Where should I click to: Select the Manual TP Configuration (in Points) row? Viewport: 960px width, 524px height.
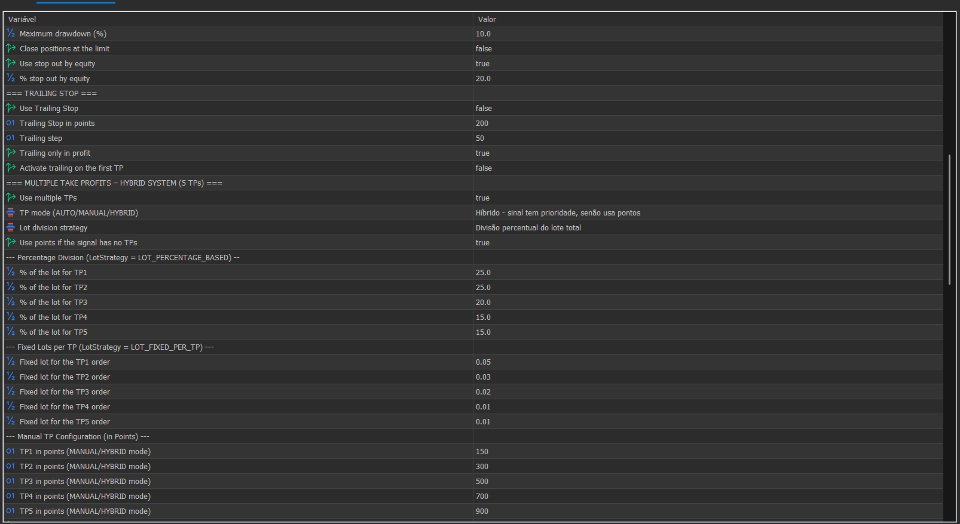click(x=473, y=436)
